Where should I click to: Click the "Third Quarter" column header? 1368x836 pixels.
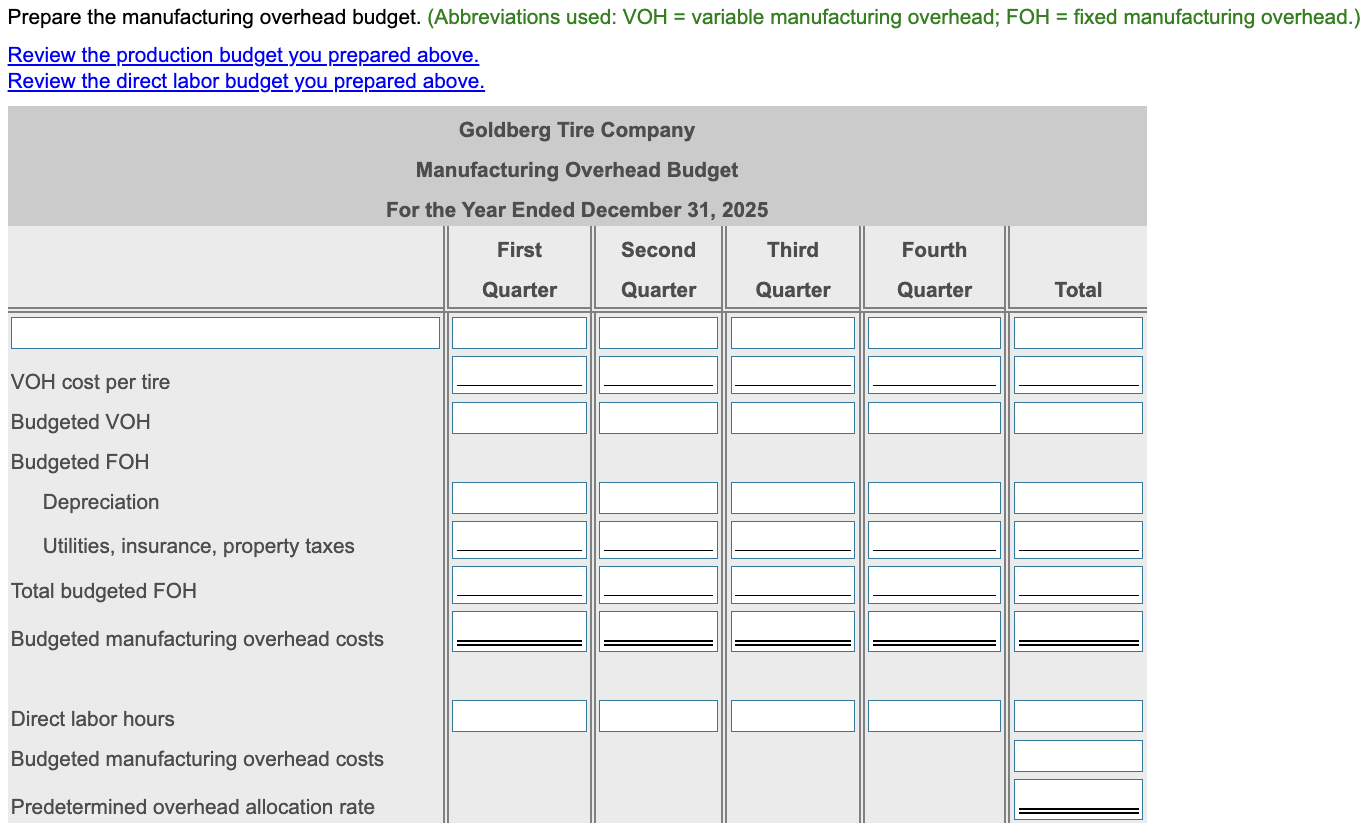point(793,270)
